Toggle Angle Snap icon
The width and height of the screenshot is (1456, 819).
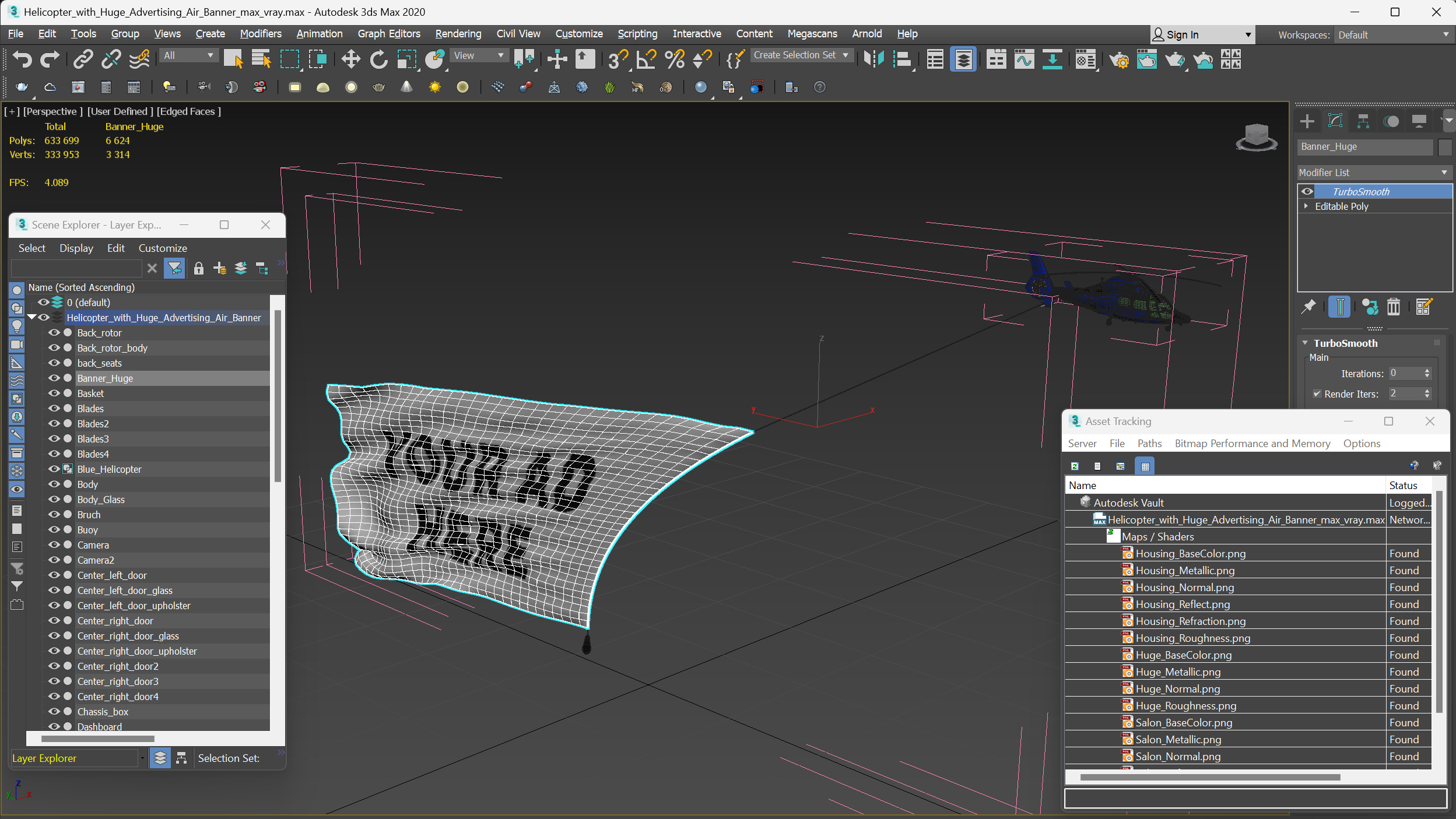coord(646,59)
